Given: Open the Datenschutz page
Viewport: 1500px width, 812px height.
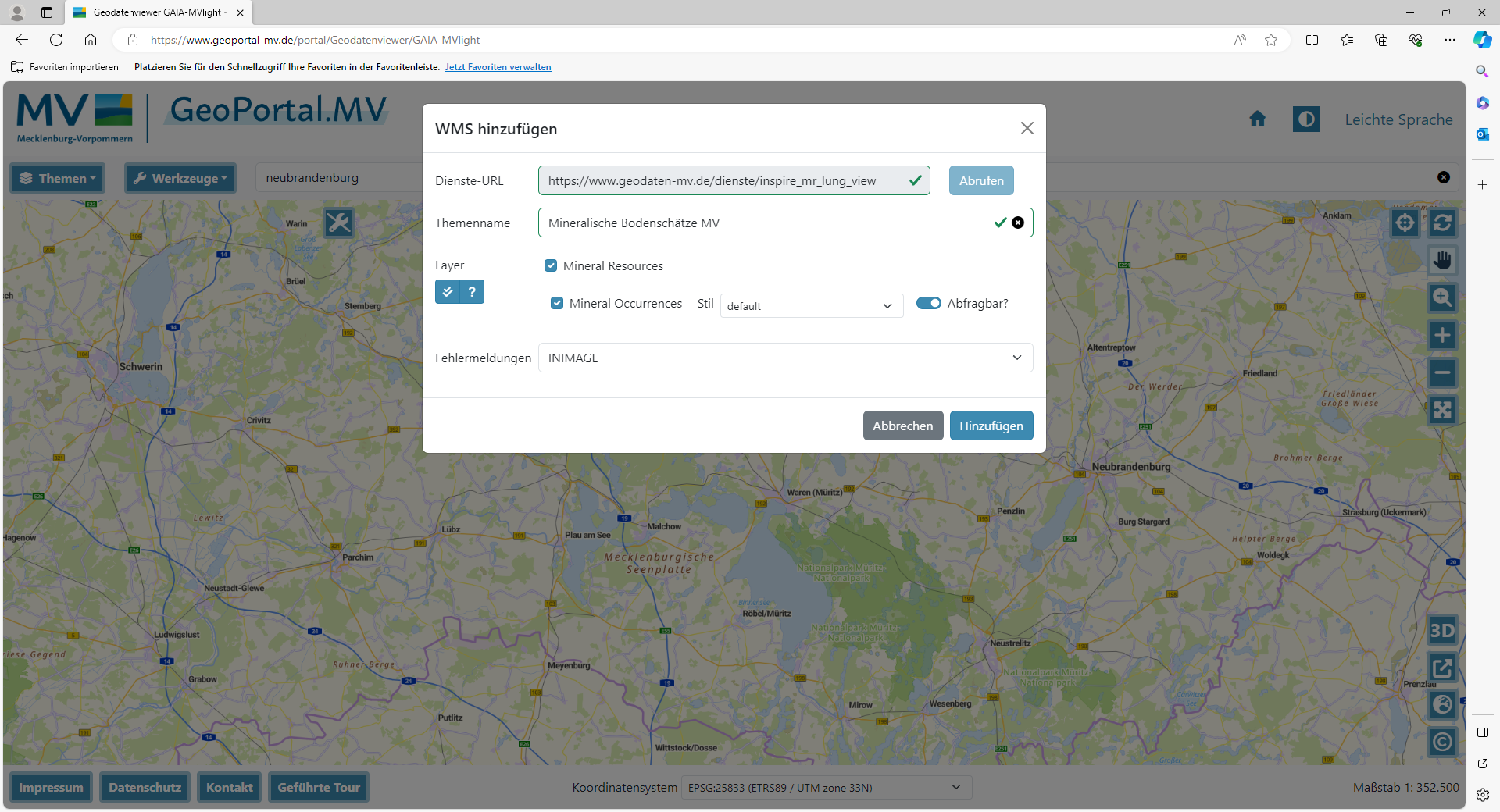Looking at the screenshot, I should click(x=145, y=787).
